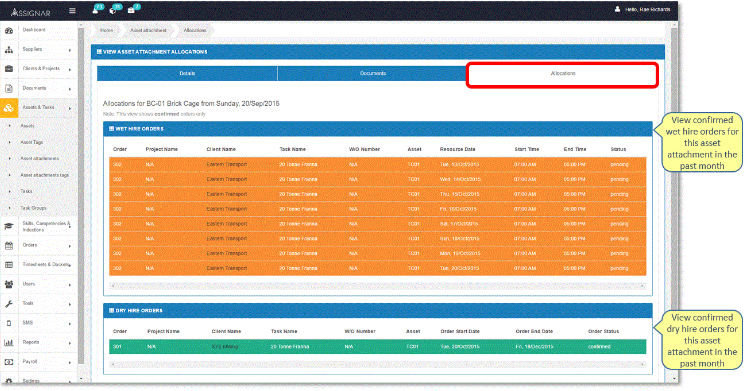Click the Users group icon
This screenshot has width=750, height=391.
coord(9,284)
